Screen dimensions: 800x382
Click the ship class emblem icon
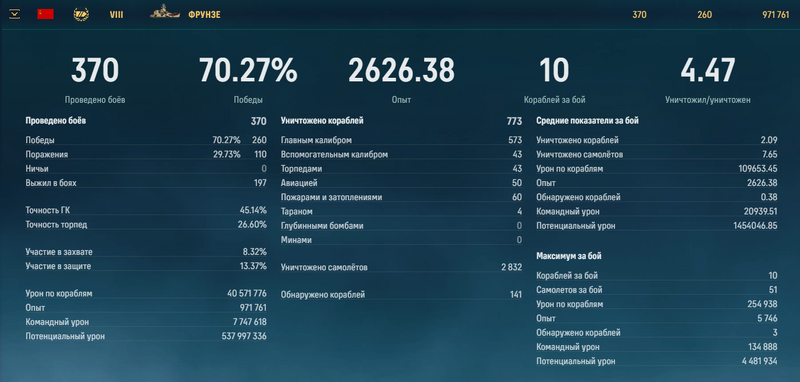[81, 14]
